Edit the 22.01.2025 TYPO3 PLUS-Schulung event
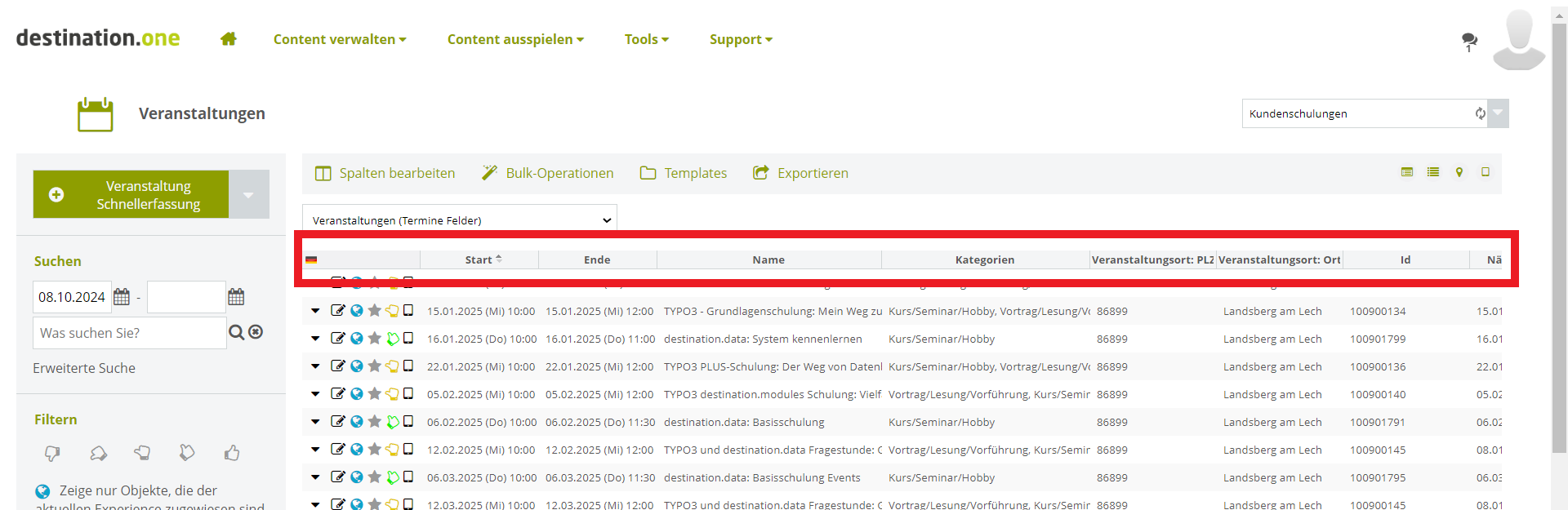This screenshot has width=1568, height=510. tap(338, 366)
